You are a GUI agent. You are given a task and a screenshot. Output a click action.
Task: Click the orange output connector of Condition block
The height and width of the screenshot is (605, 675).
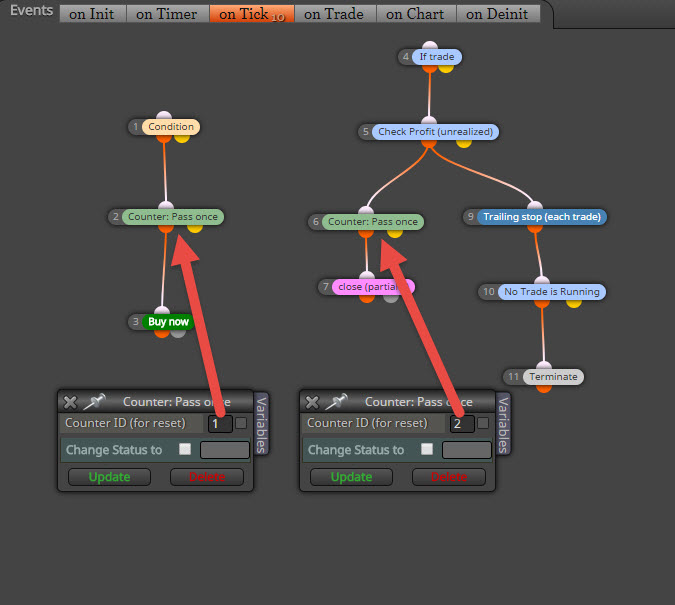click(x=164, y=138)
